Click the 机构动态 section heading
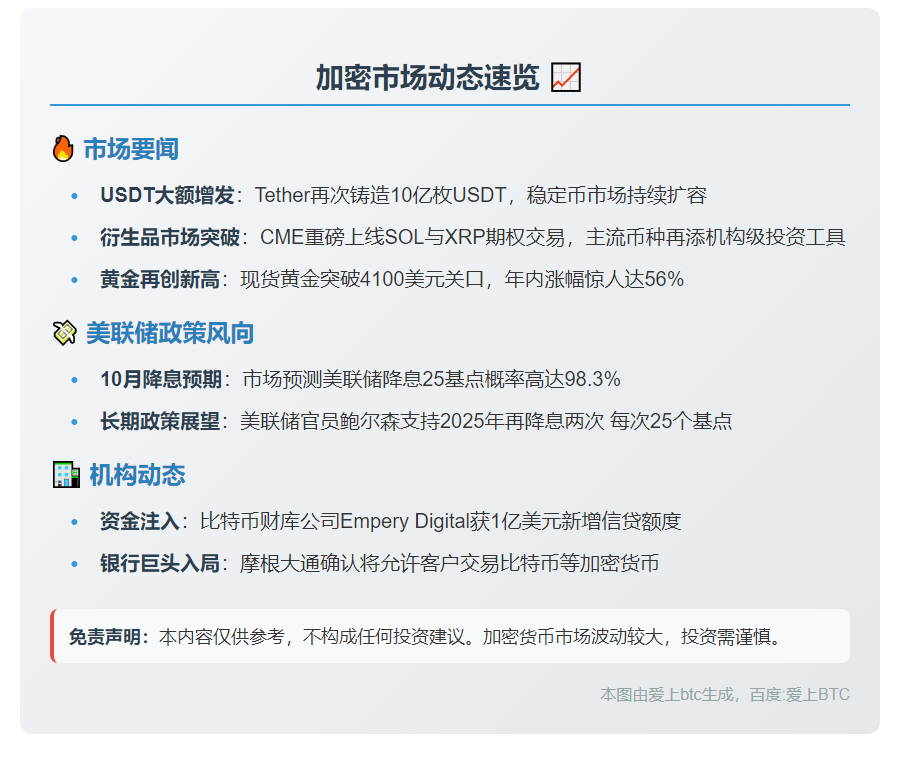 (137, 475)
